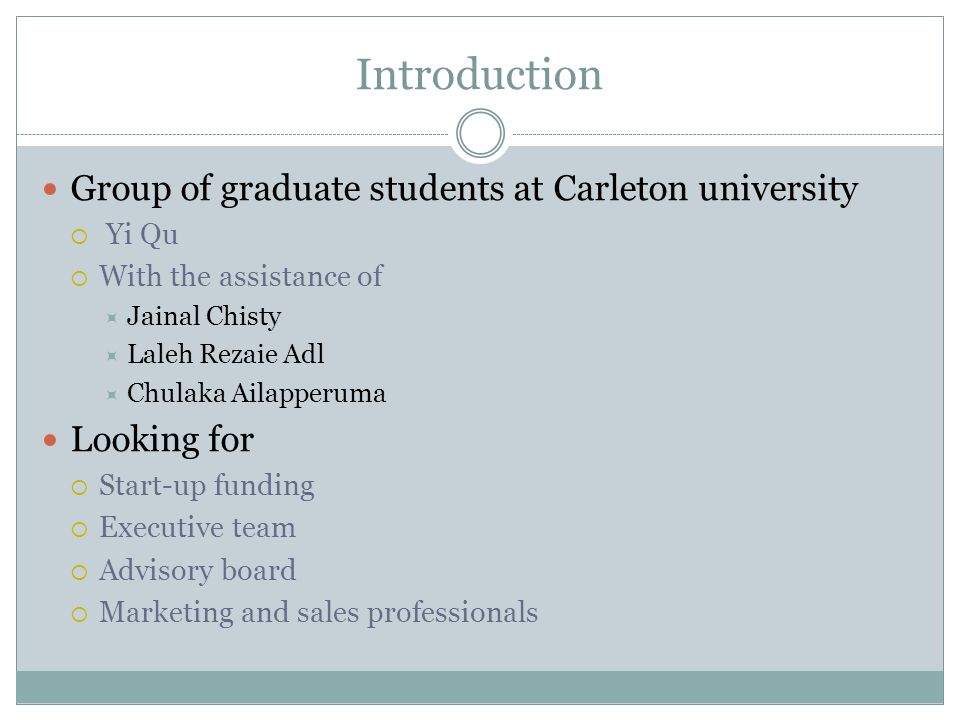Click the Advisory board text
The width and height of the screenshot is (960, 720).
(198, 570)
